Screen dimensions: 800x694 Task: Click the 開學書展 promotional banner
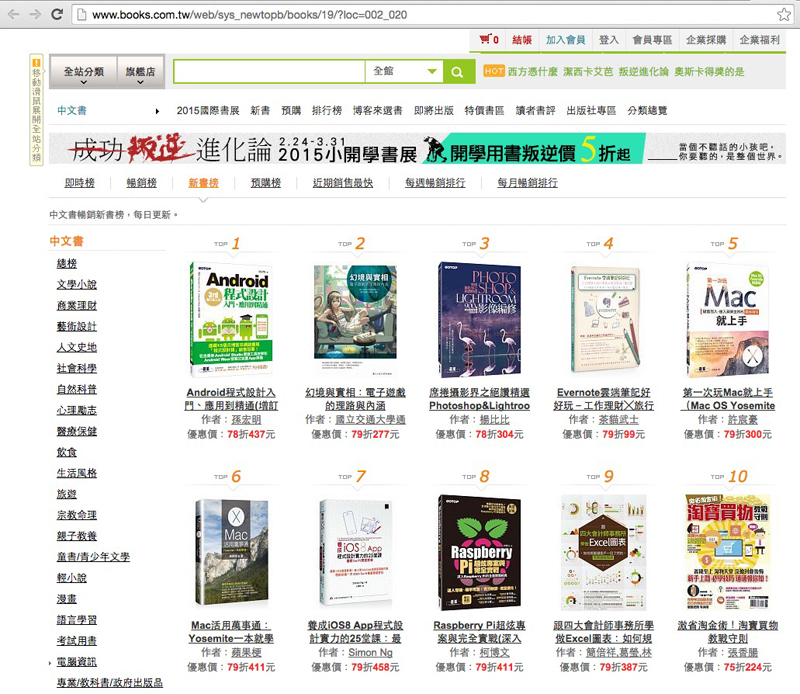tap(417, 148)
